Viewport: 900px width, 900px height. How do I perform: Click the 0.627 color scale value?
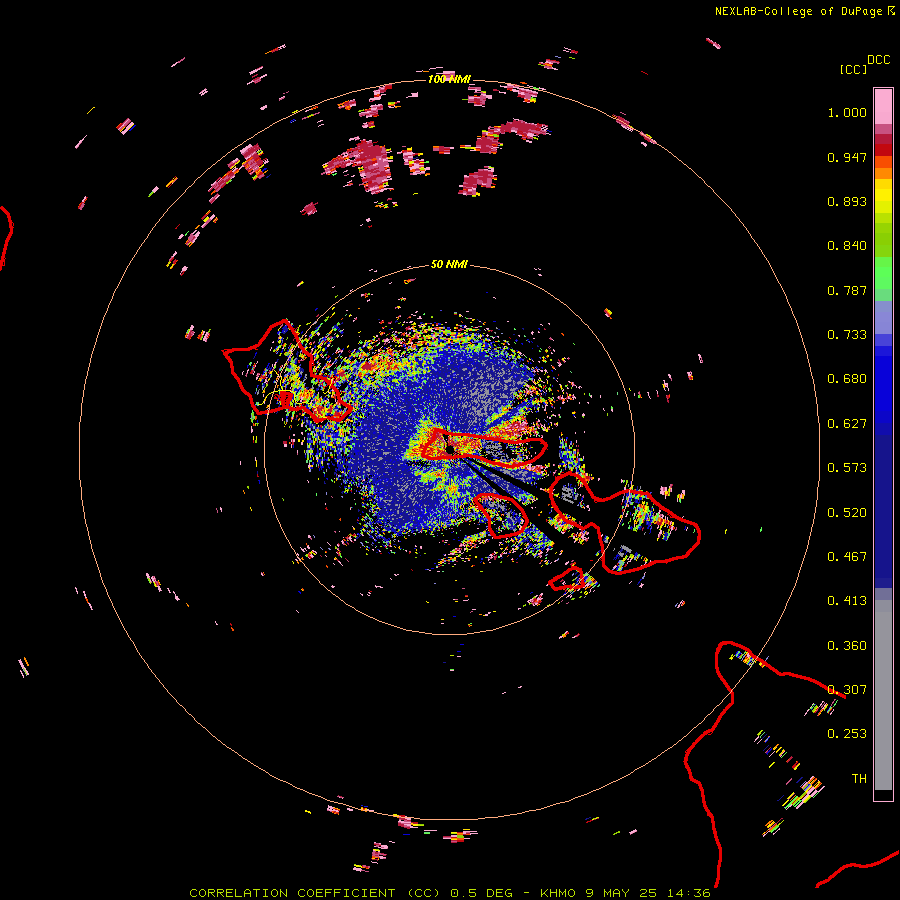847,424
